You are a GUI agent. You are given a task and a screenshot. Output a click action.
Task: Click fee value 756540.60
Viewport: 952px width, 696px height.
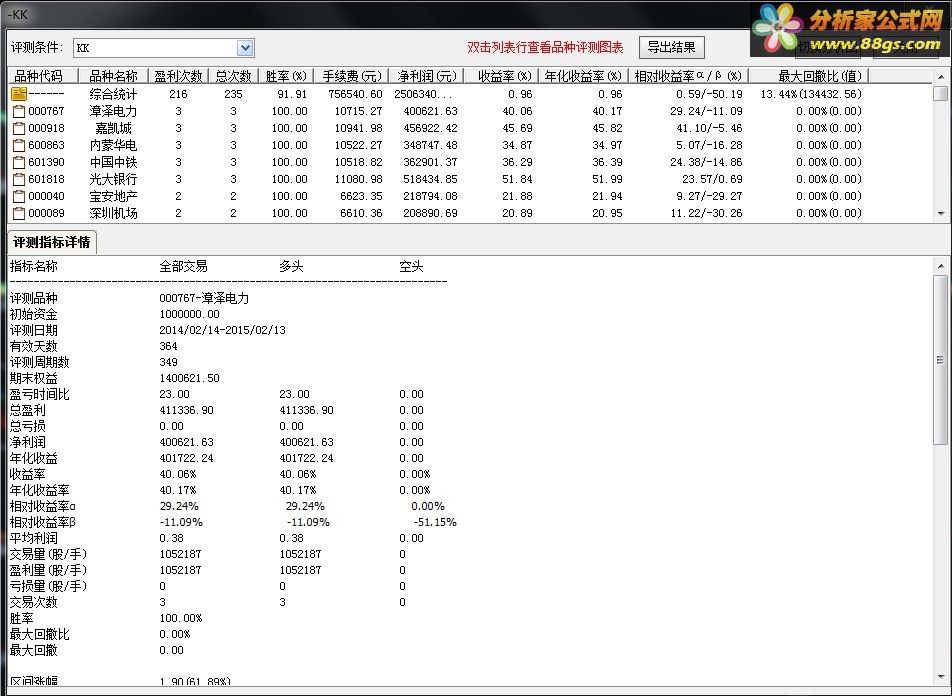tap(355, 94)
